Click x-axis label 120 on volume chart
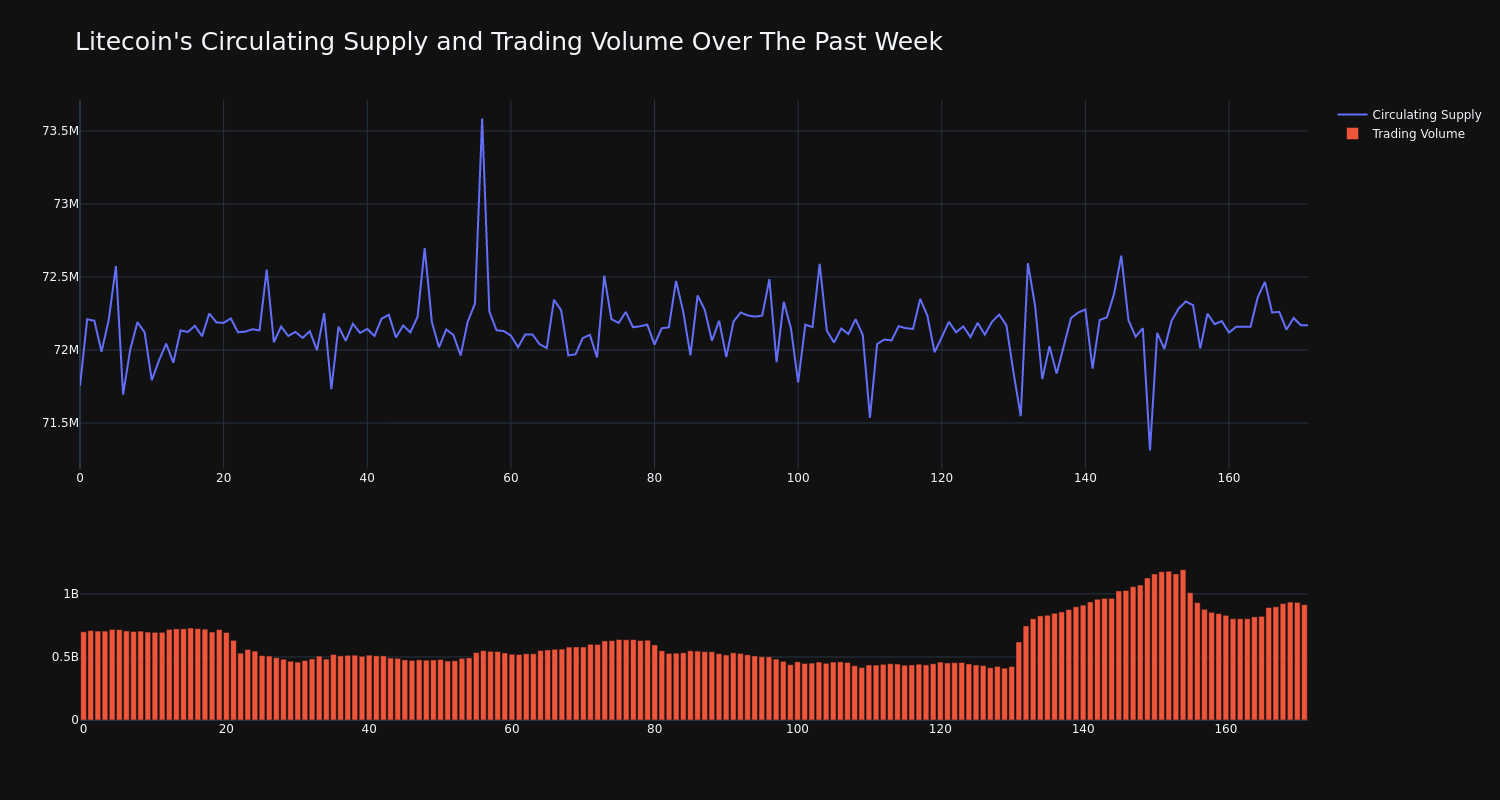1500x800 pixels. click(x=940, y=729)
